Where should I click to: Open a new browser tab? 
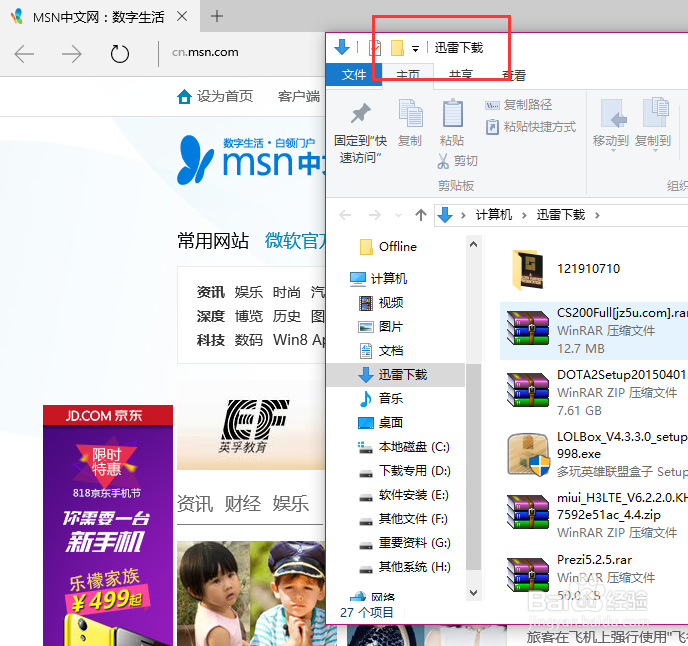tap(217, 17)
